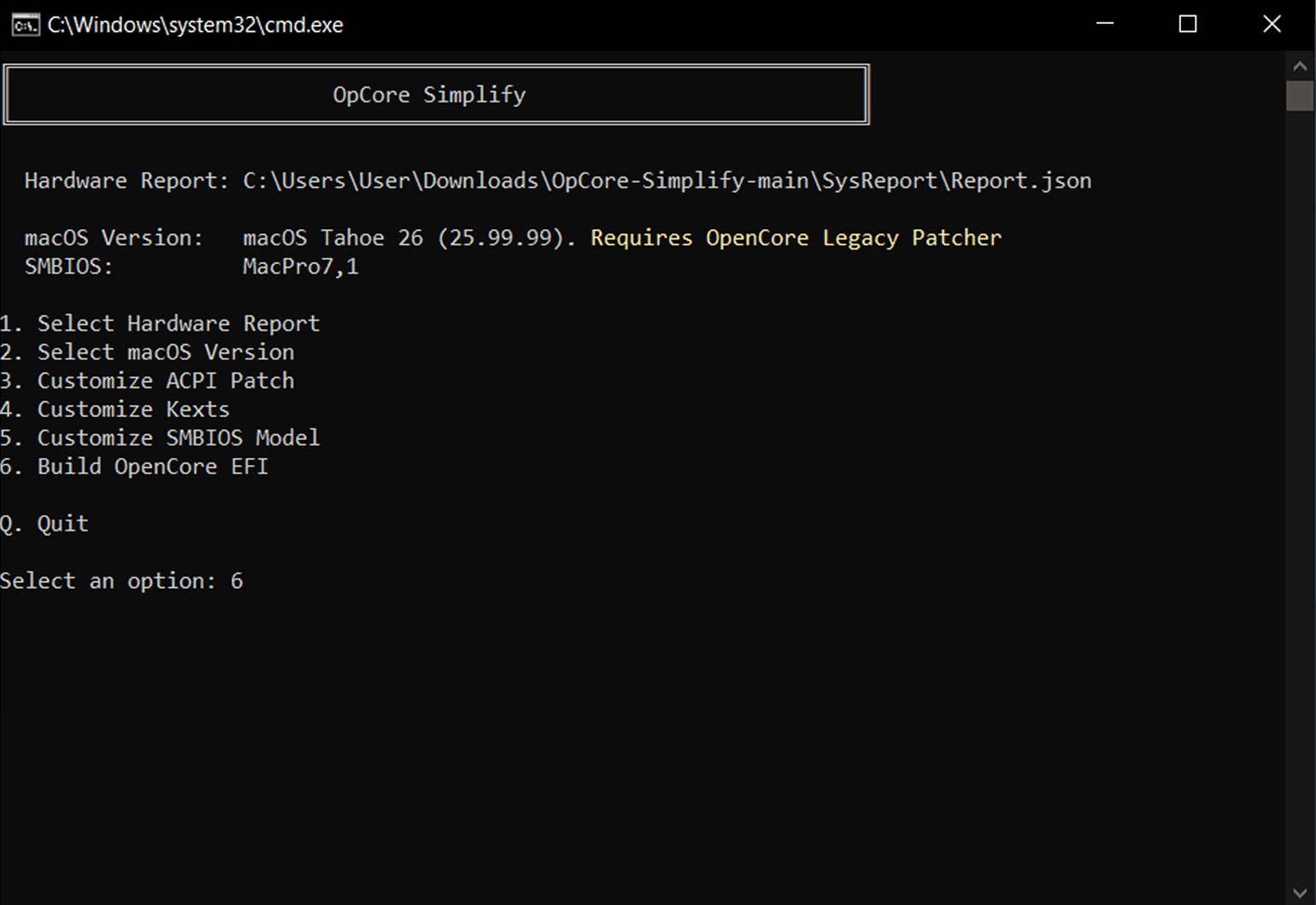Click the scrollbar down arrow
The height and width of the screenshot is (905, 1316).
coord(1300,893)
